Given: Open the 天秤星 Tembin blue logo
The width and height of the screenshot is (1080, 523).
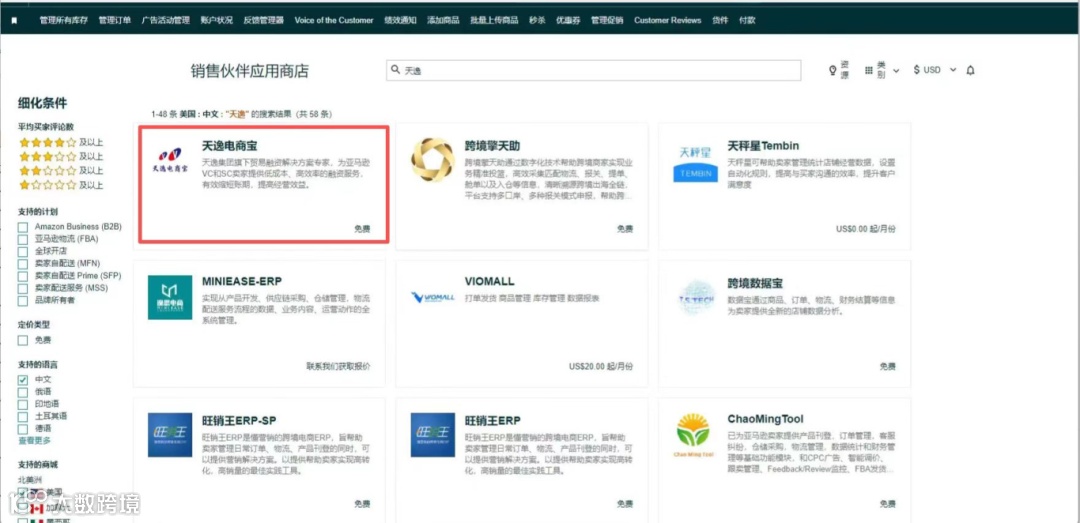Looking at the screenshot, I should (695, 164).
